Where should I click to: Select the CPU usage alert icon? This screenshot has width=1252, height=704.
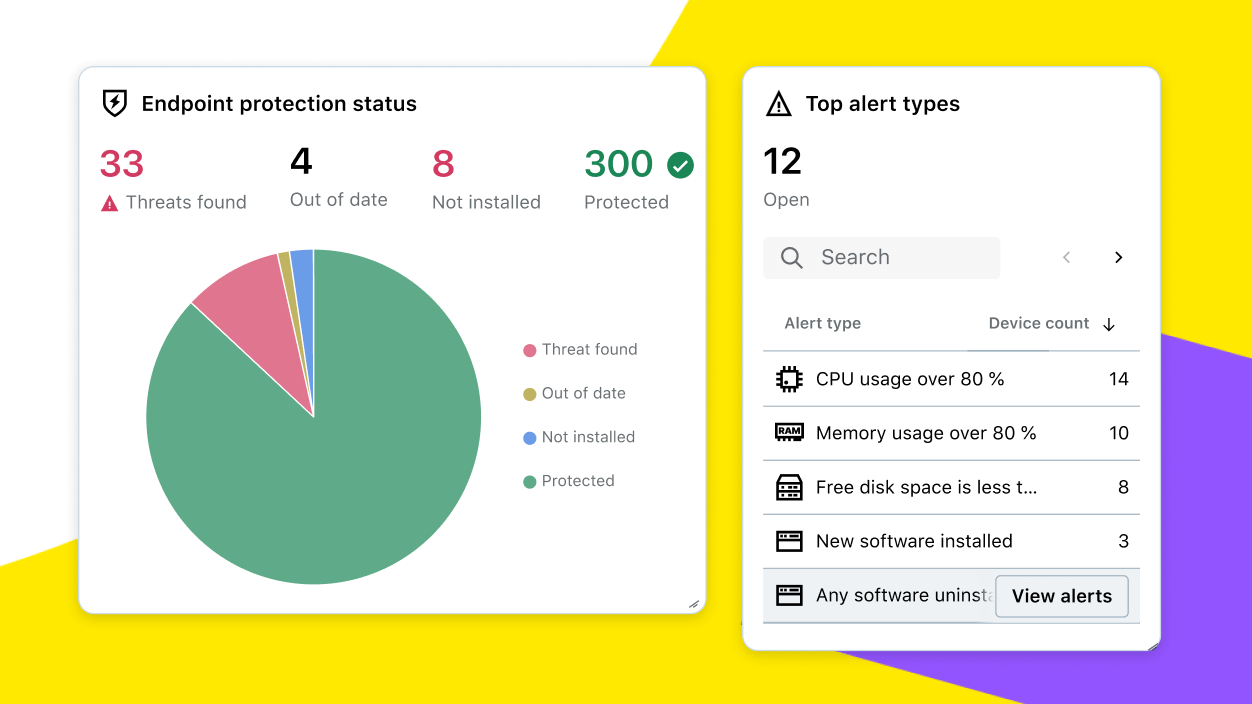789,379
